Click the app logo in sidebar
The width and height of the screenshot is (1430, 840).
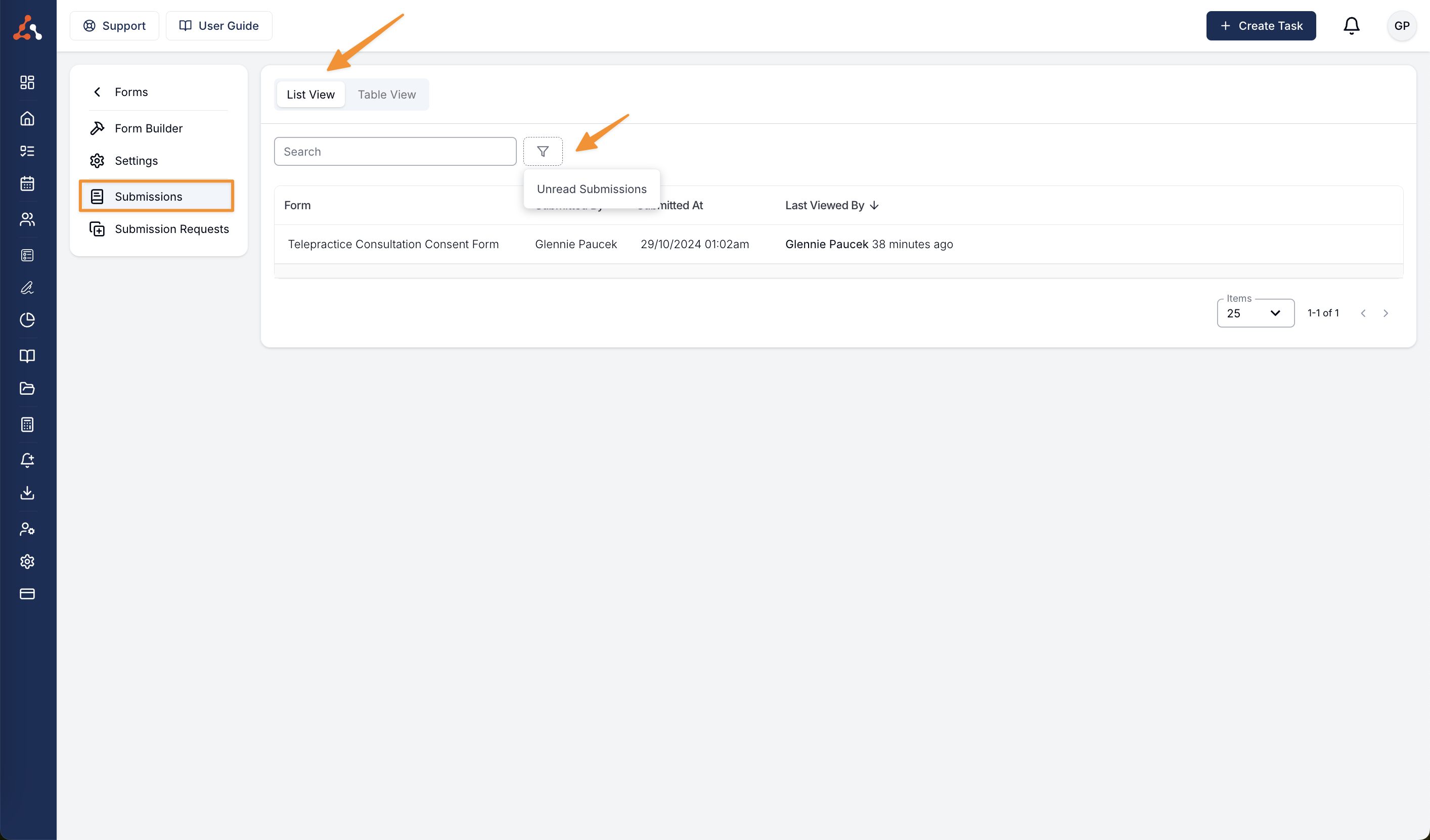pos(27,27)
